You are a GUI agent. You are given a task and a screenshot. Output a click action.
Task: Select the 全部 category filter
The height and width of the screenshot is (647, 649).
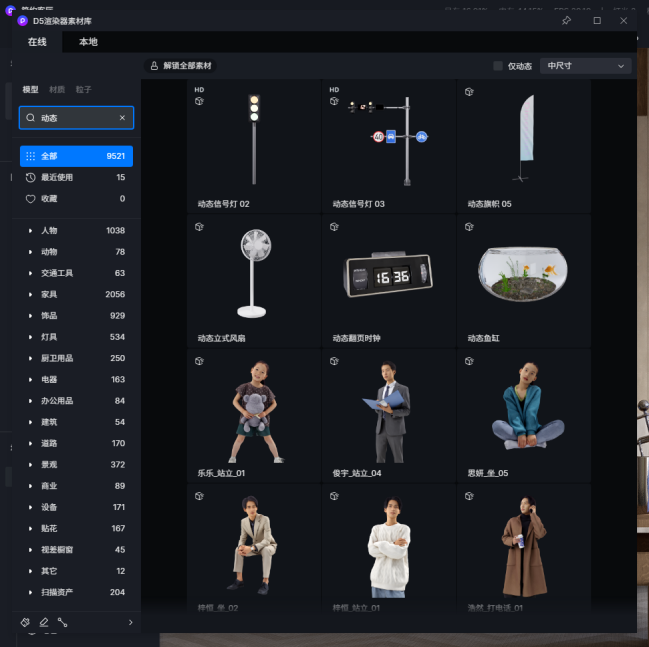tap(76, 156)
